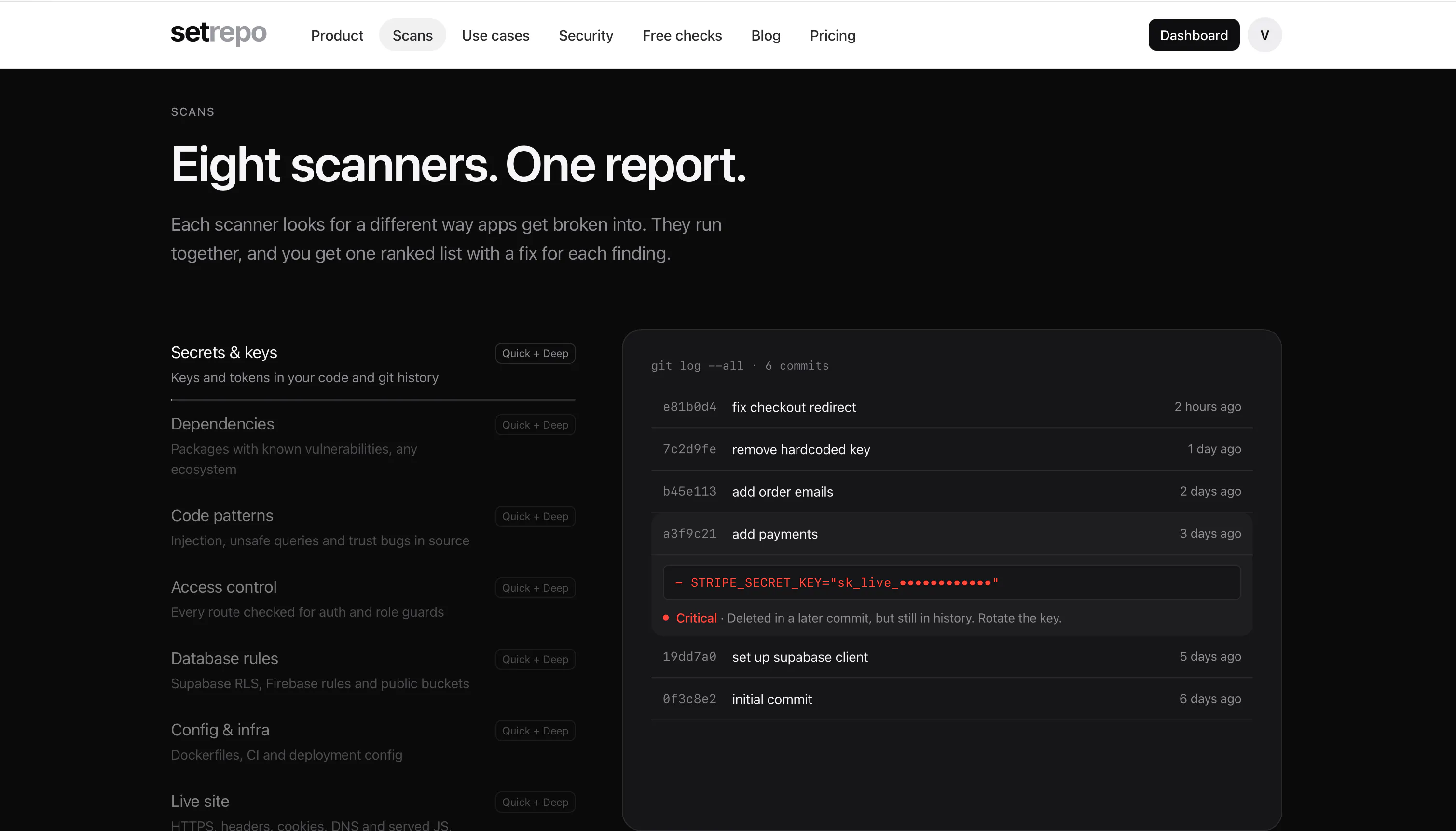
Task: Choose the Config & infra scanner
Action: coord(372,741)
